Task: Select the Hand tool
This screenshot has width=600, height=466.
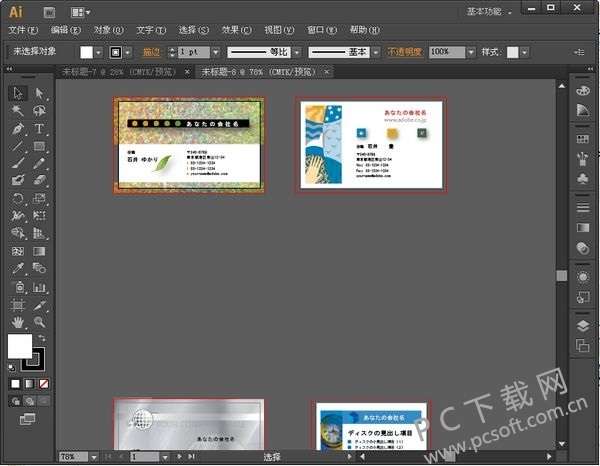Action: tap(18, 323)
